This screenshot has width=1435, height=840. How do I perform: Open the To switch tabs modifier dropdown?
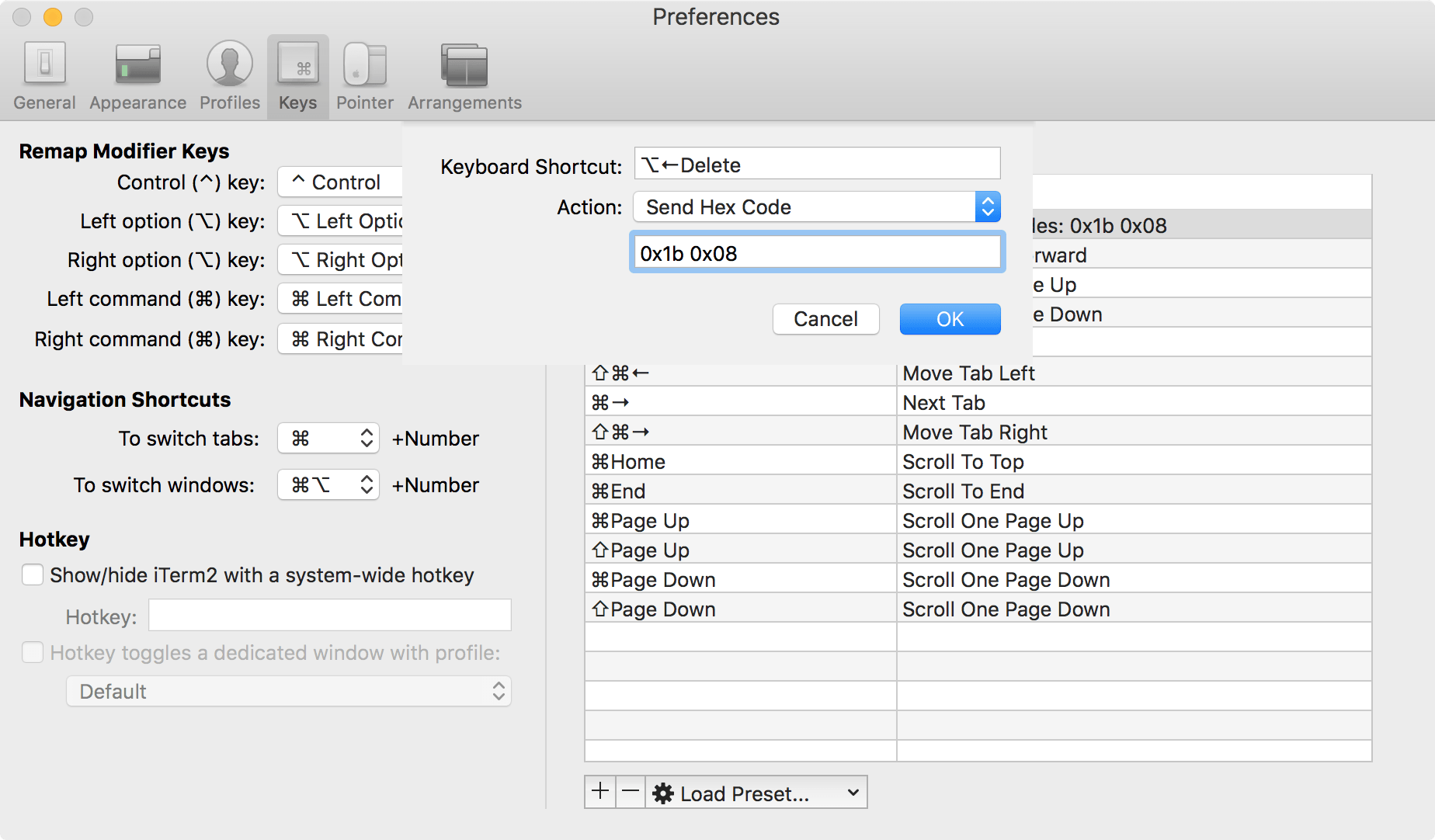[x=328, y=439]
